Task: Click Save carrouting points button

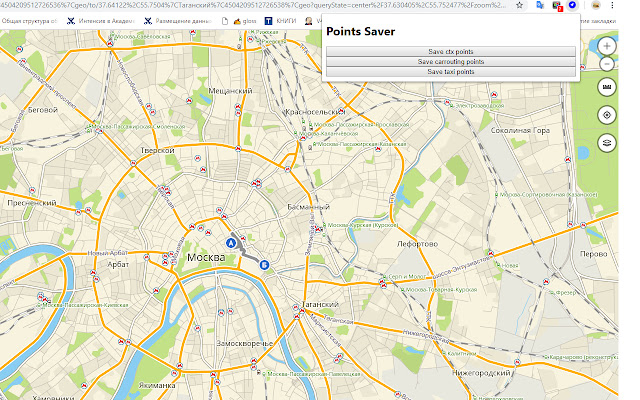Action: click(451, 62)
